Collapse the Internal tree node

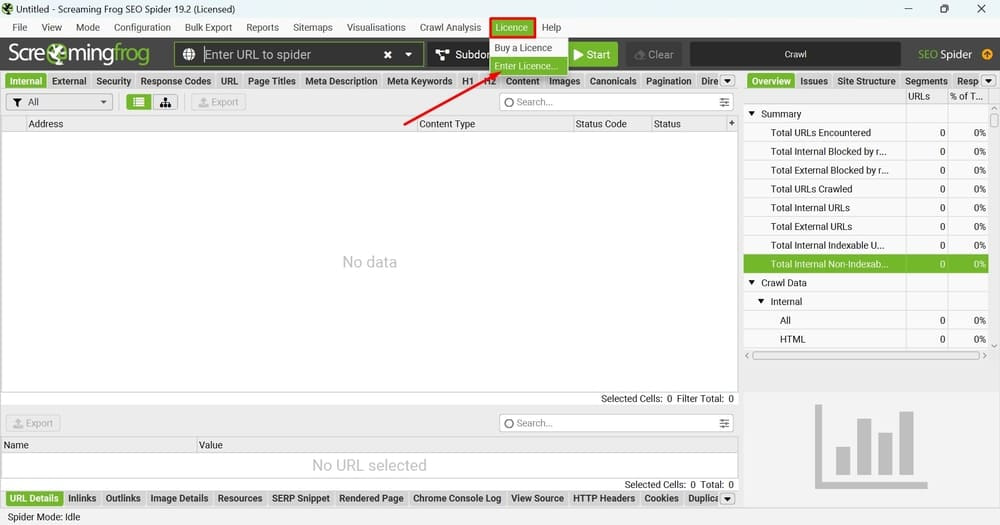[761, 301]
